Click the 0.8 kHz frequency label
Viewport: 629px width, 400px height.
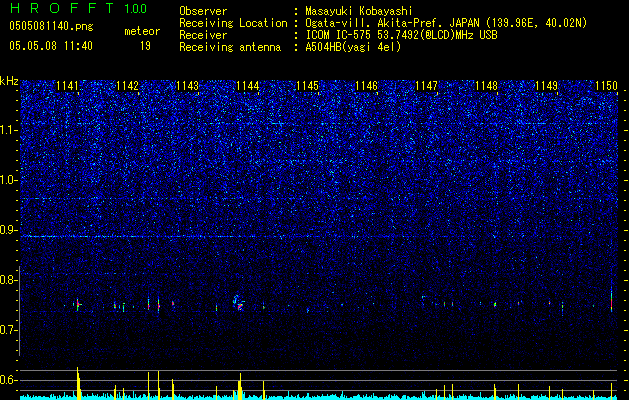tap(8, 280)
